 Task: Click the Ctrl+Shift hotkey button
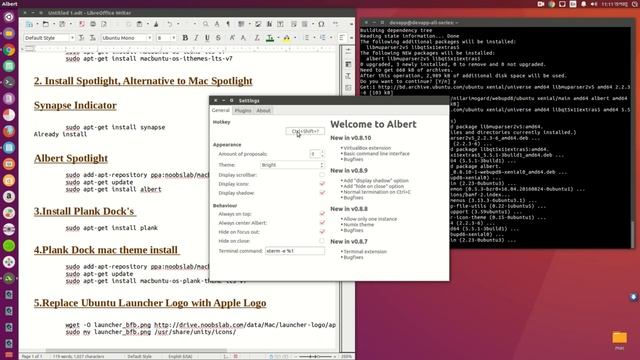[x=305, y=131]
